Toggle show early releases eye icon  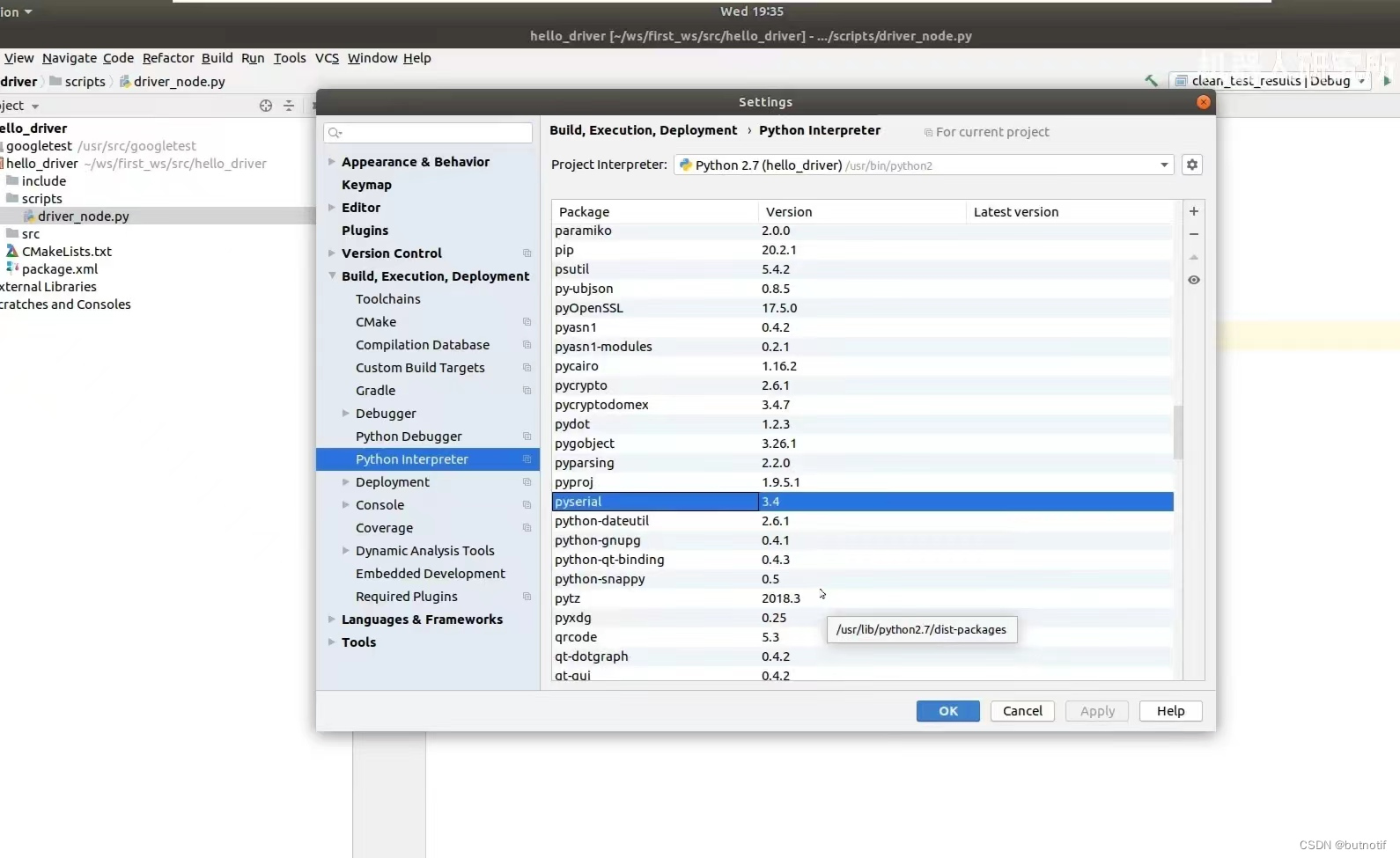1194,280
